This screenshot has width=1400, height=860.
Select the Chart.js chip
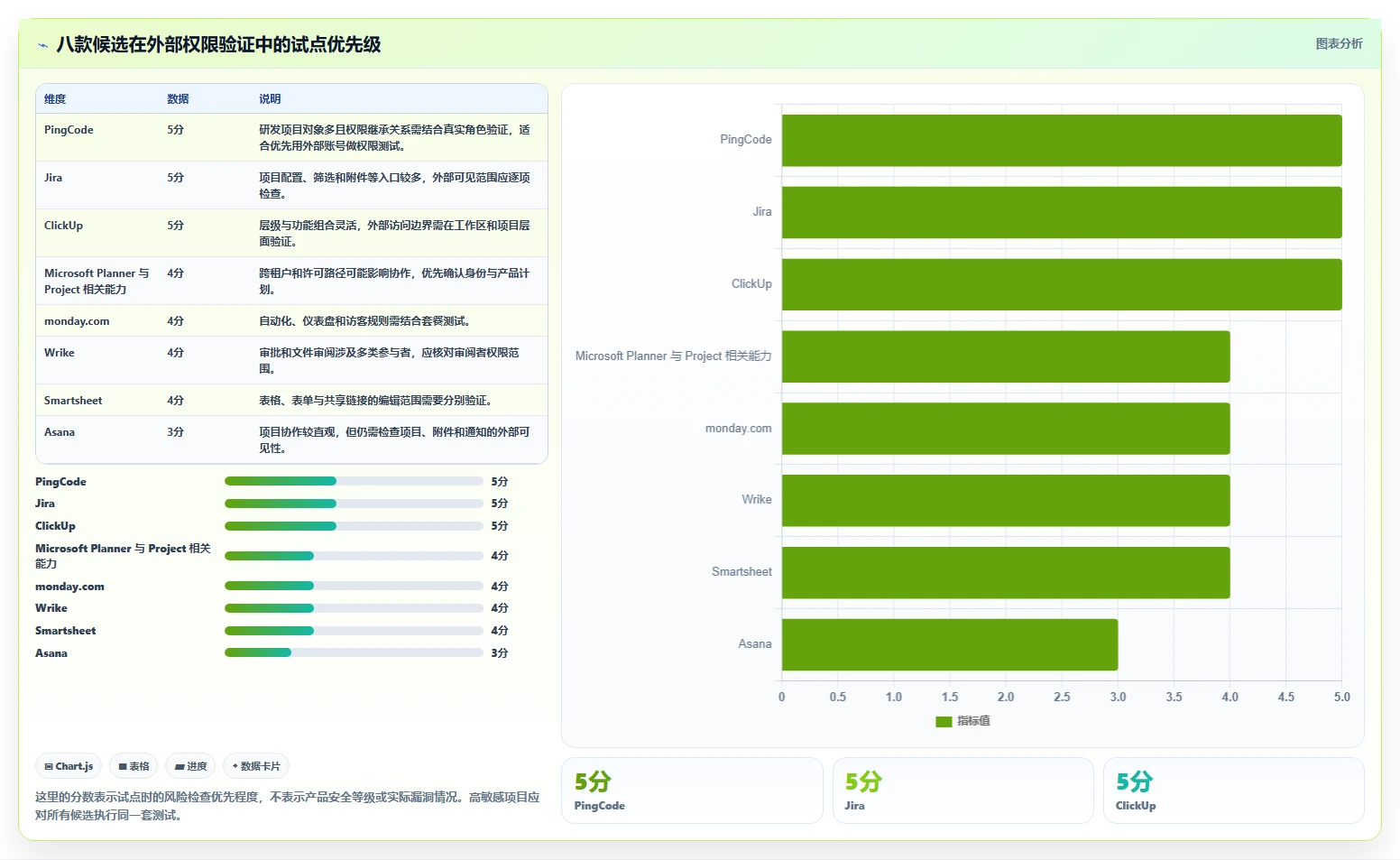[x=69, y=766]
